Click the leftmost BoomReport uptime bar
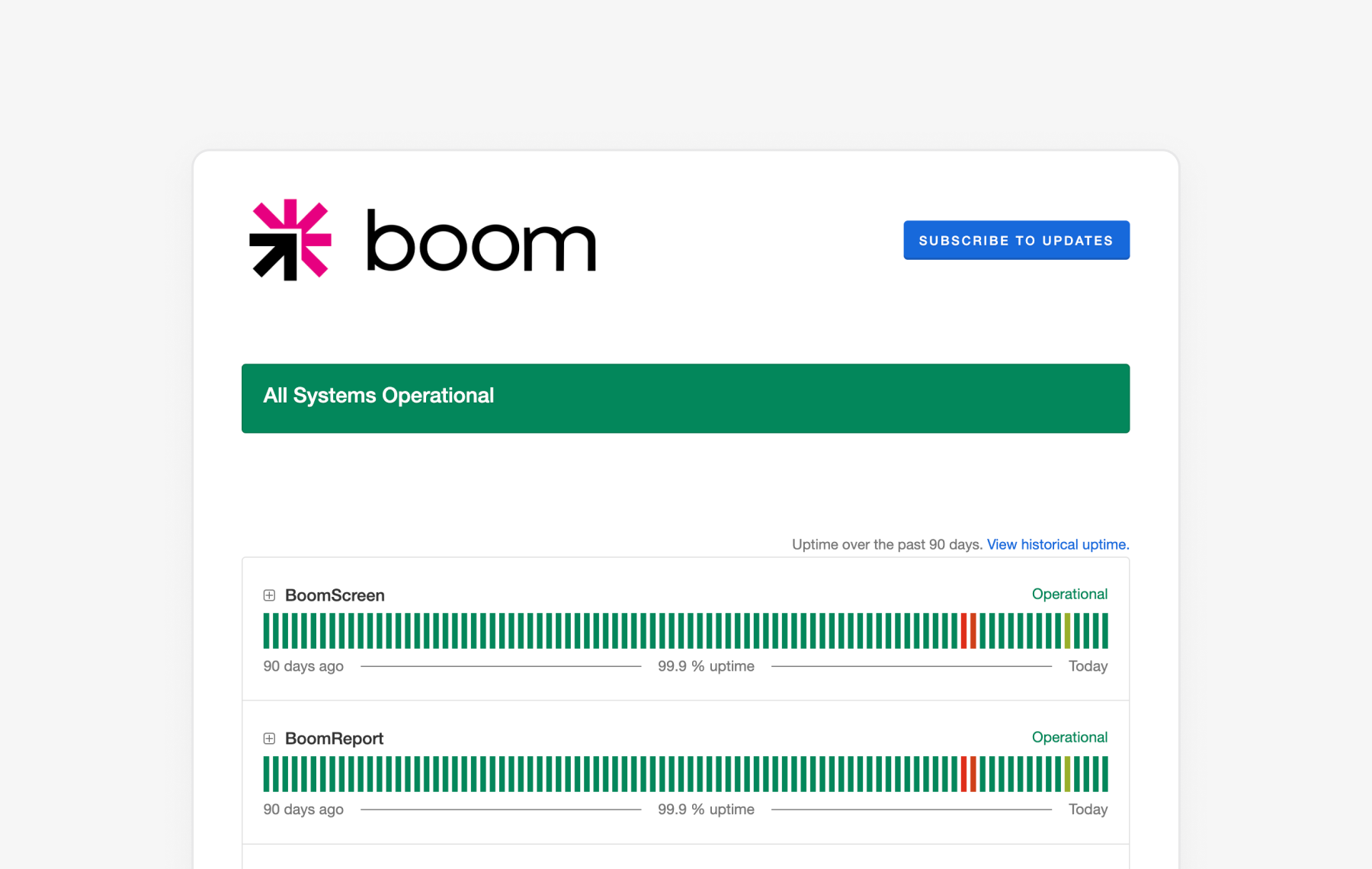 coord(267,774)
